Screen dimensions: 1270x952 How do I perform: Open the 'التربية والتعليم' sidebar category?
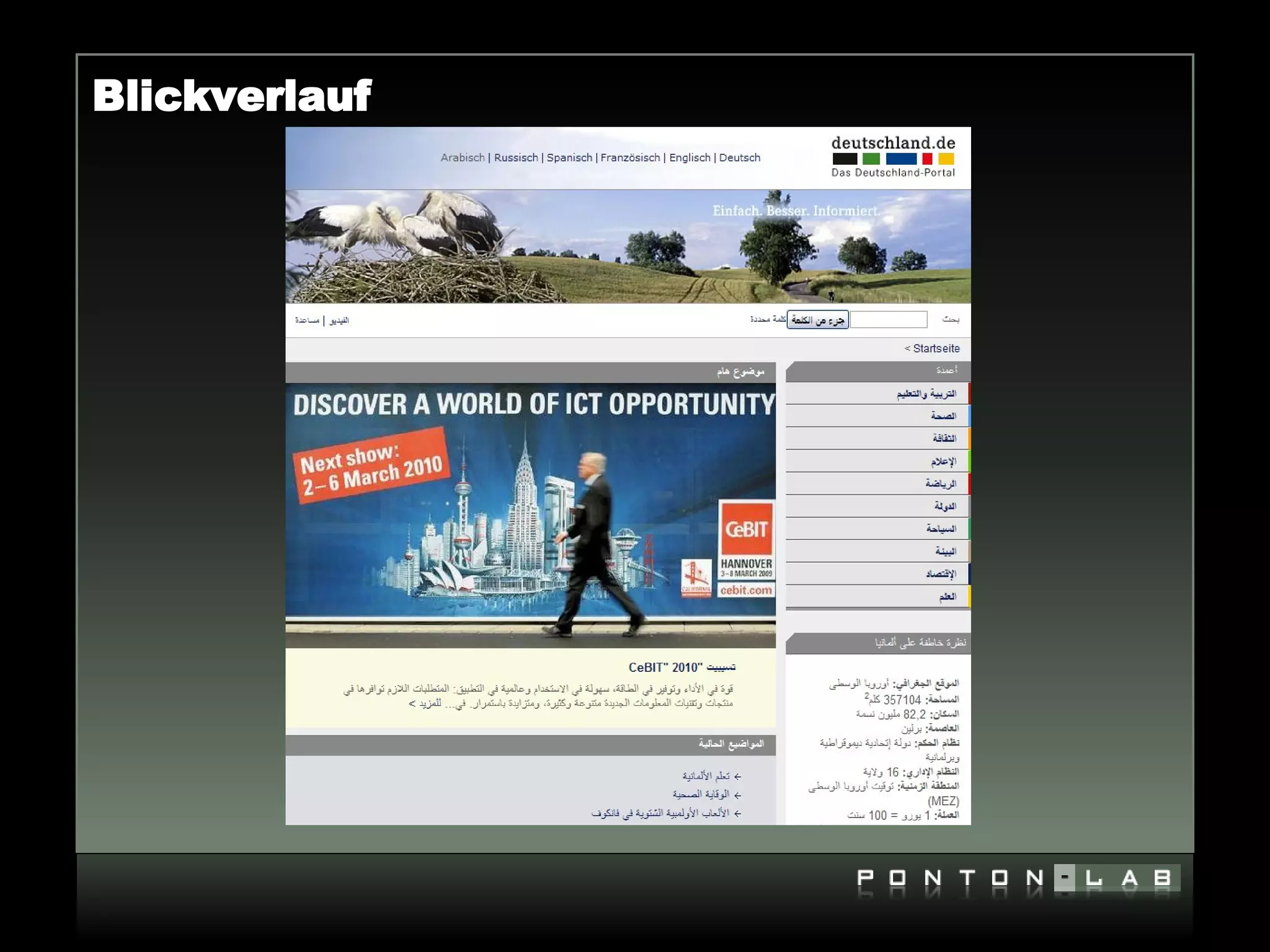coord(926,394)
